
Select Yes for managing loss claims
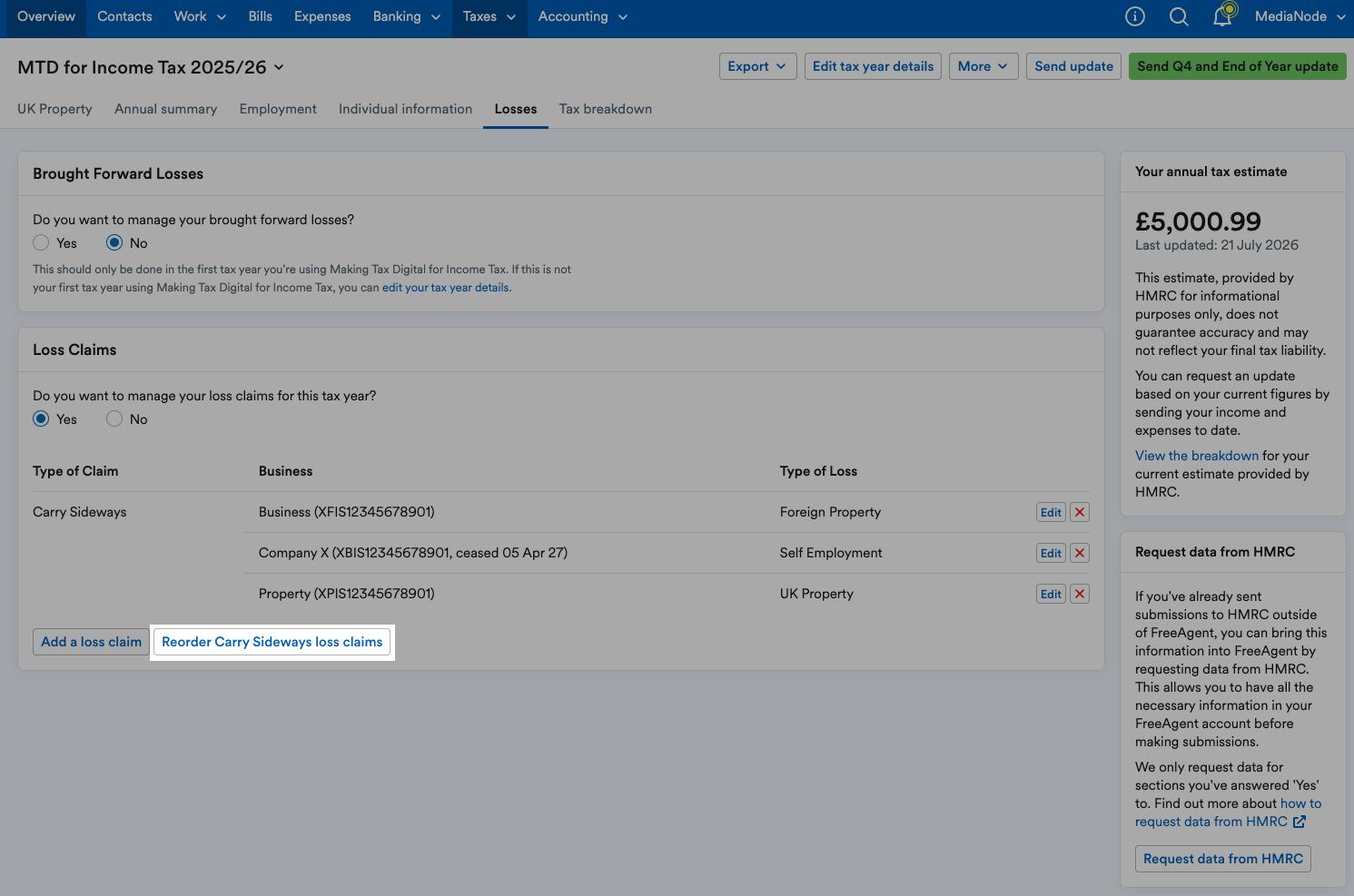(41, 418)
